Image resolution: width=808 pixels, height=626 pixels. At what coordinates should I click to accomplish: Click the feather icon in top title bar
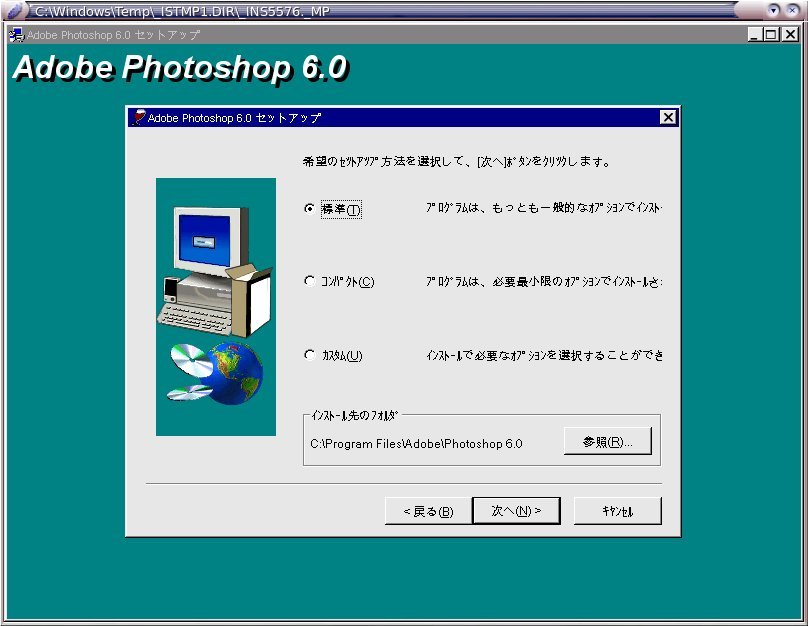pos(15,10)
